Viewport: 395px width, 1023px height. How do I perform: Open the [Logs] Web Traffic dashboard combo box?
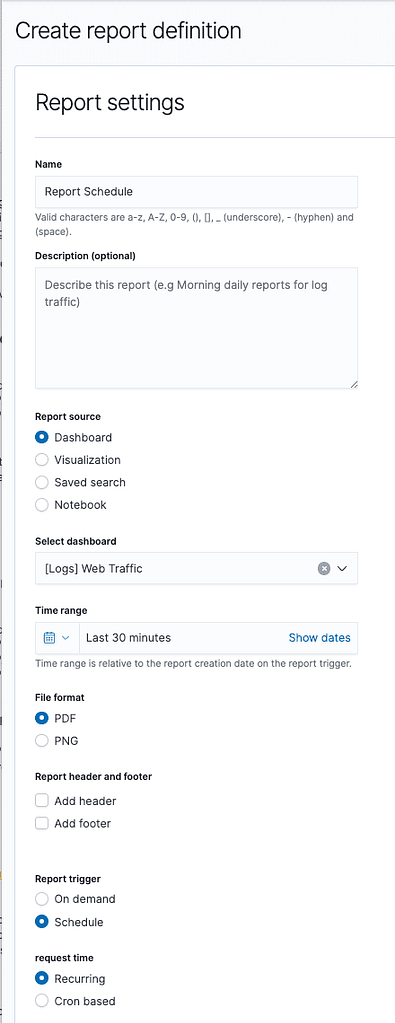point(196,568)
